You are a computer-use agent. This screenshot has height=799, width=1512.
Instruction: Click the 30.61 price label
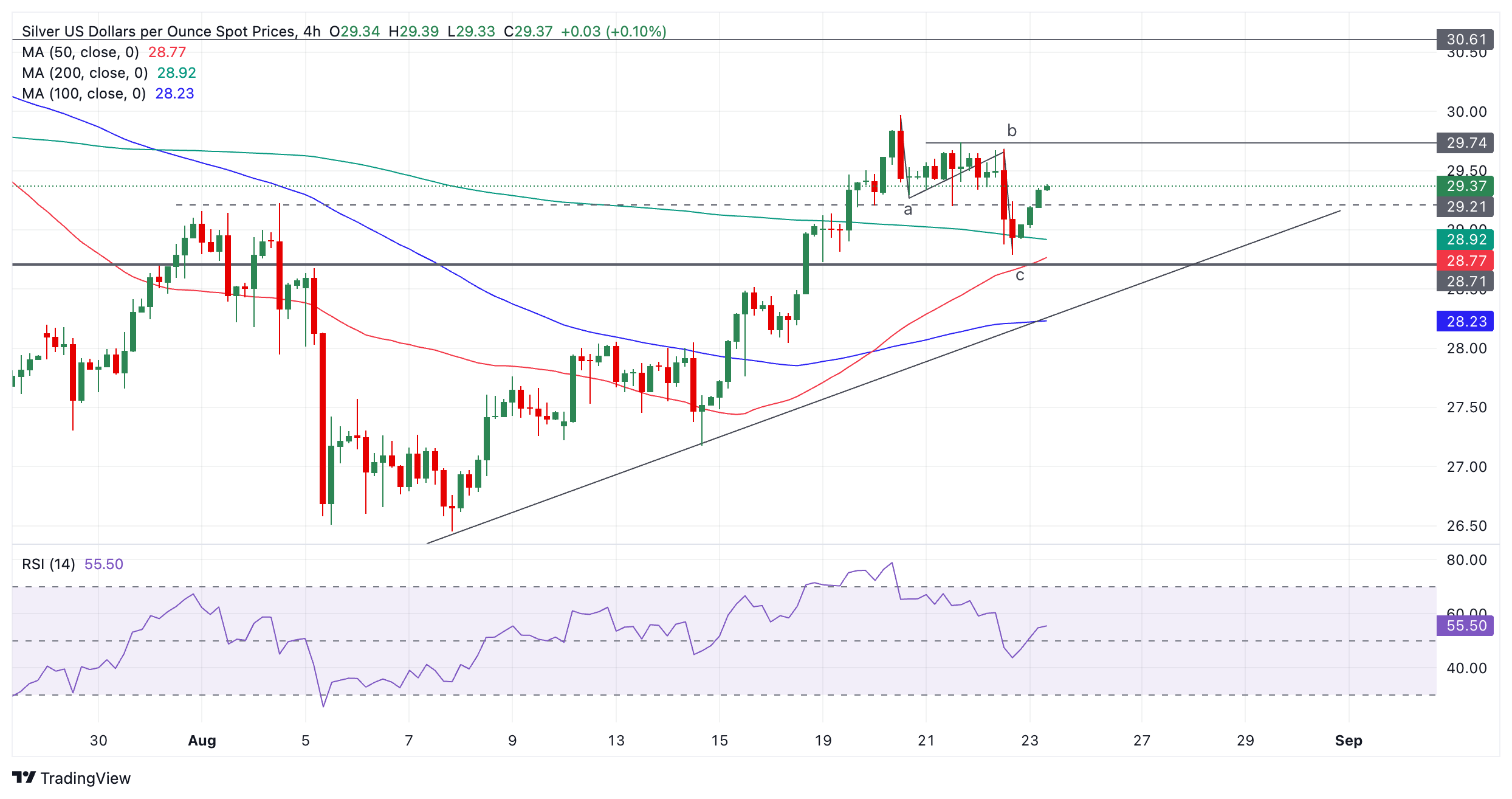click(x=1465, y=40)
